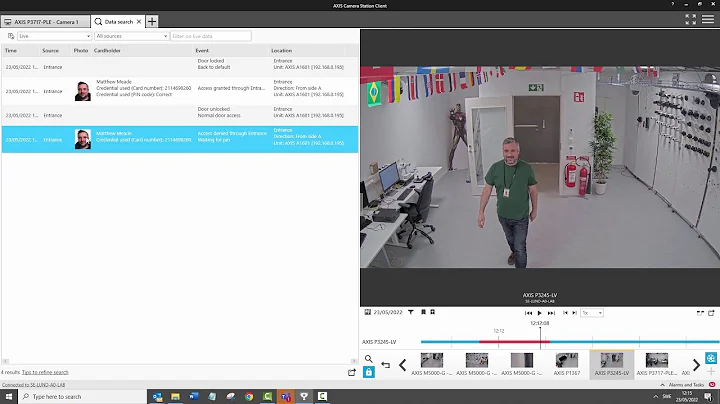Open Tips to refine search link
This screenshot has width=720, height=404.
point(45,372)
